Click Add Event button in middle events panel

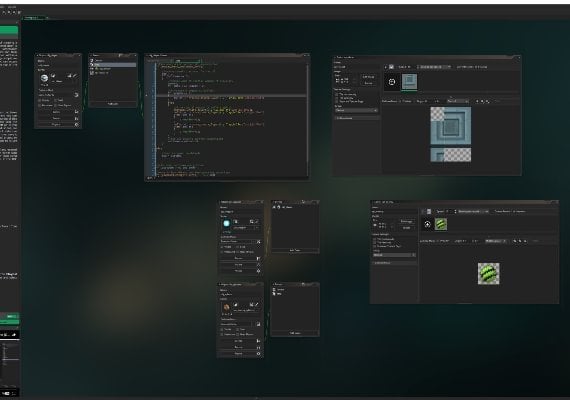(x=295, y=251)
